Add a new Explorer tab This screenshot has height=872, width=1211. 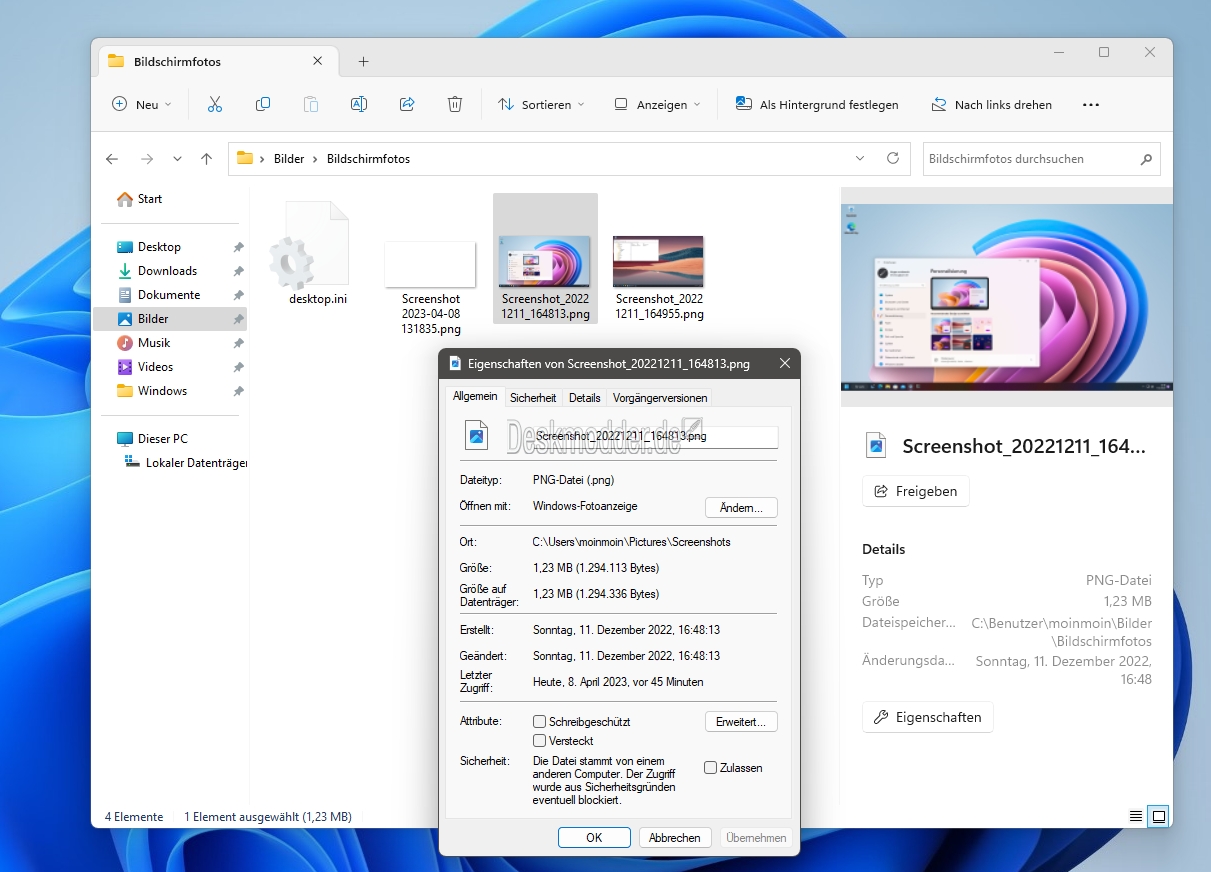(363, 62)
